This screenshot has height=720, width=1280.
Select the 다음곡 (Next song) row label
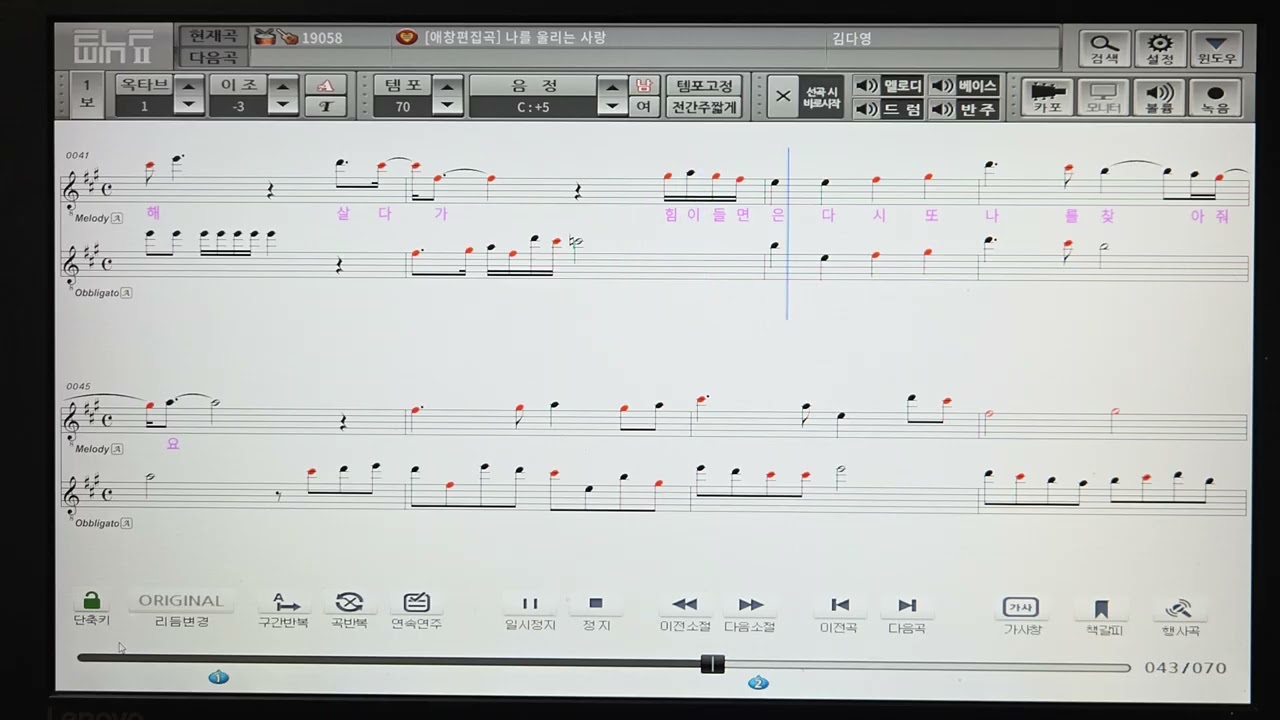coord(213,58)
